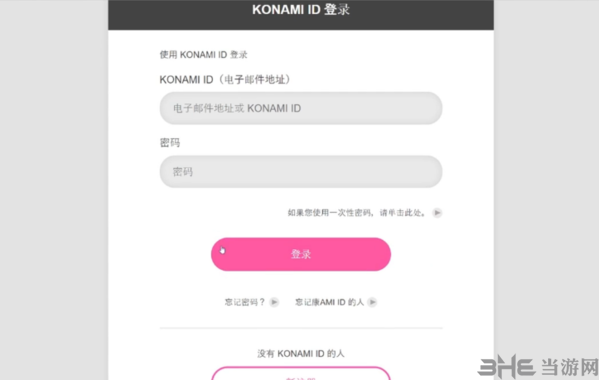
Task: Click the new registration button at the bottom
Action: [x=301, y=374]
